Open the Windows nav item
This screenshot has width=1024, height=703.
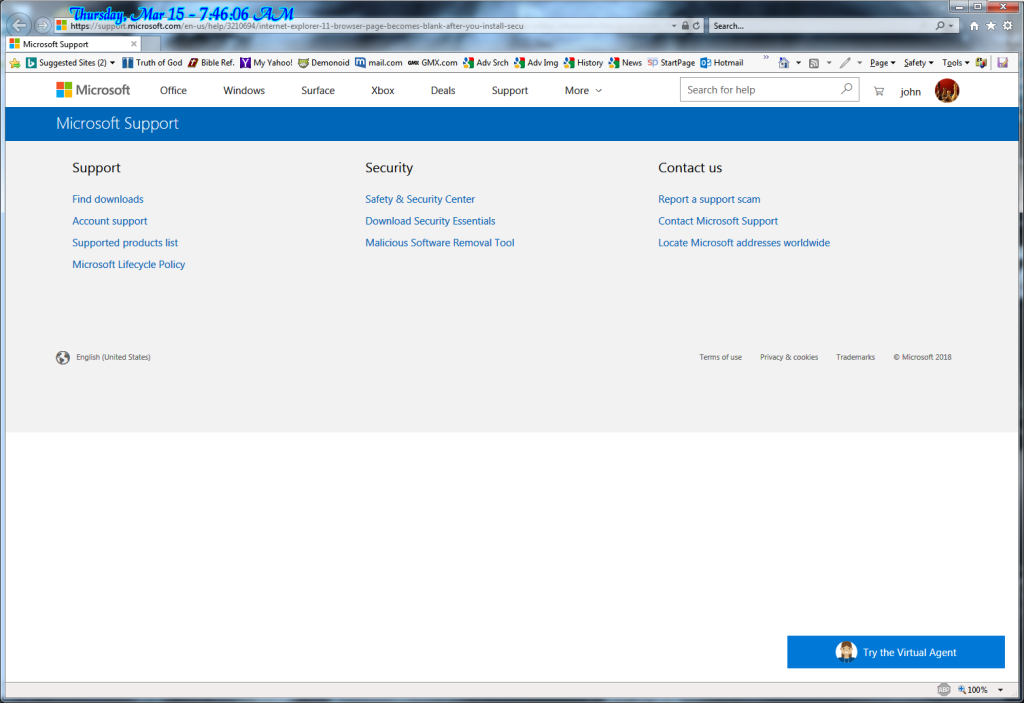244,91
